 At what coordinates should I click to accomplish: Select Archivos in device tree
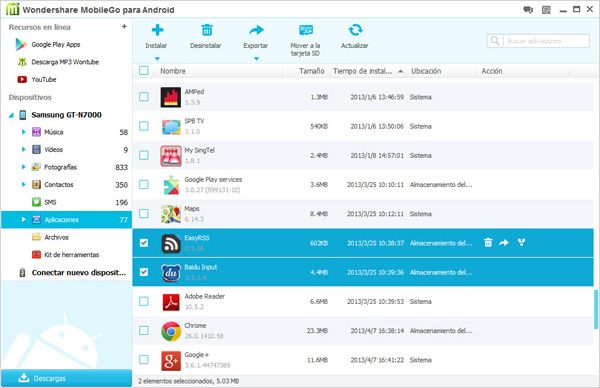click(x=56, y=237)
